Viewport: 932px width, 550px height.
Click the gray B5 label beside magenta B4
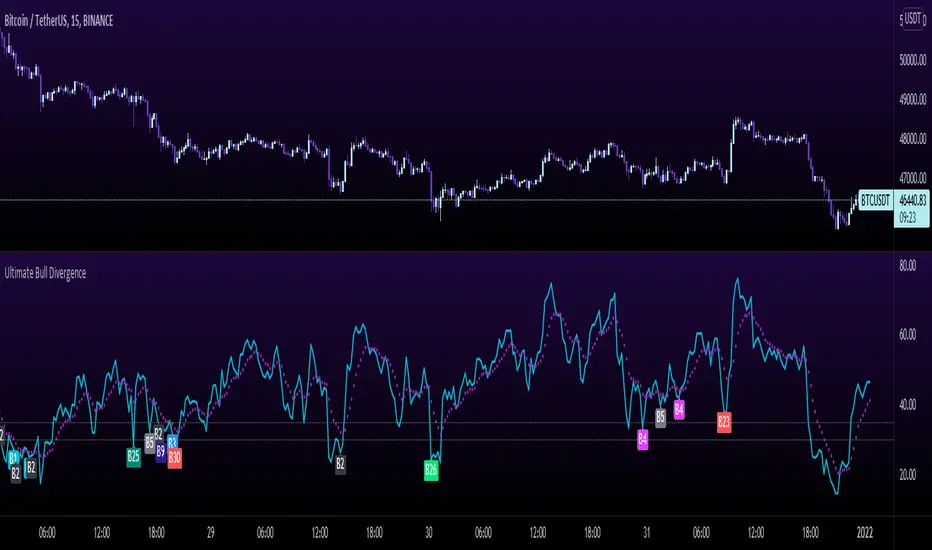point(660,417)
